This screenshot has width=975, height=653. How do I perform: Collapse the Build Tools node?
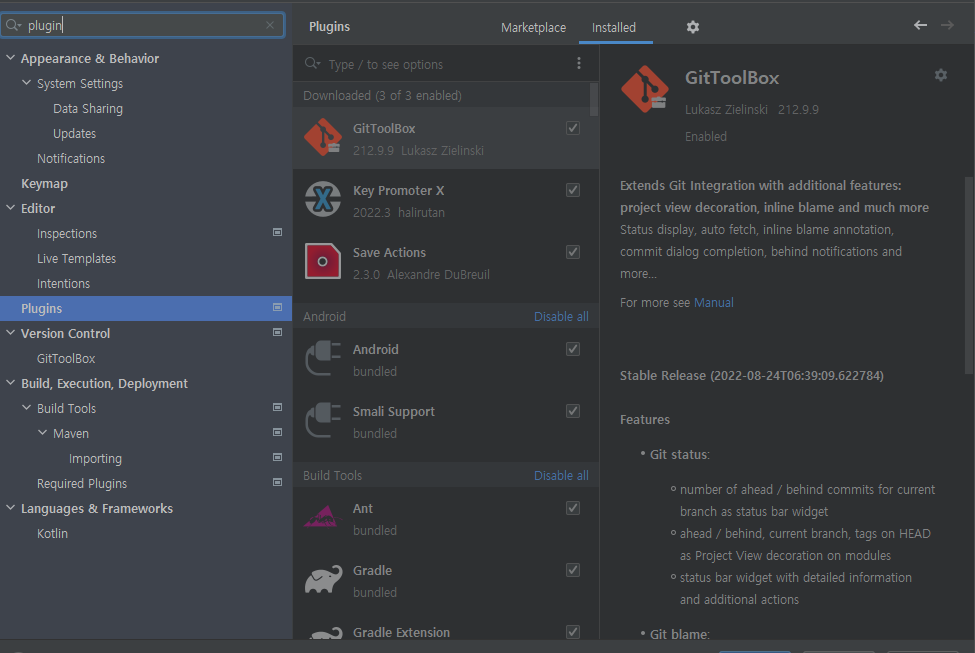click(27, 408)
